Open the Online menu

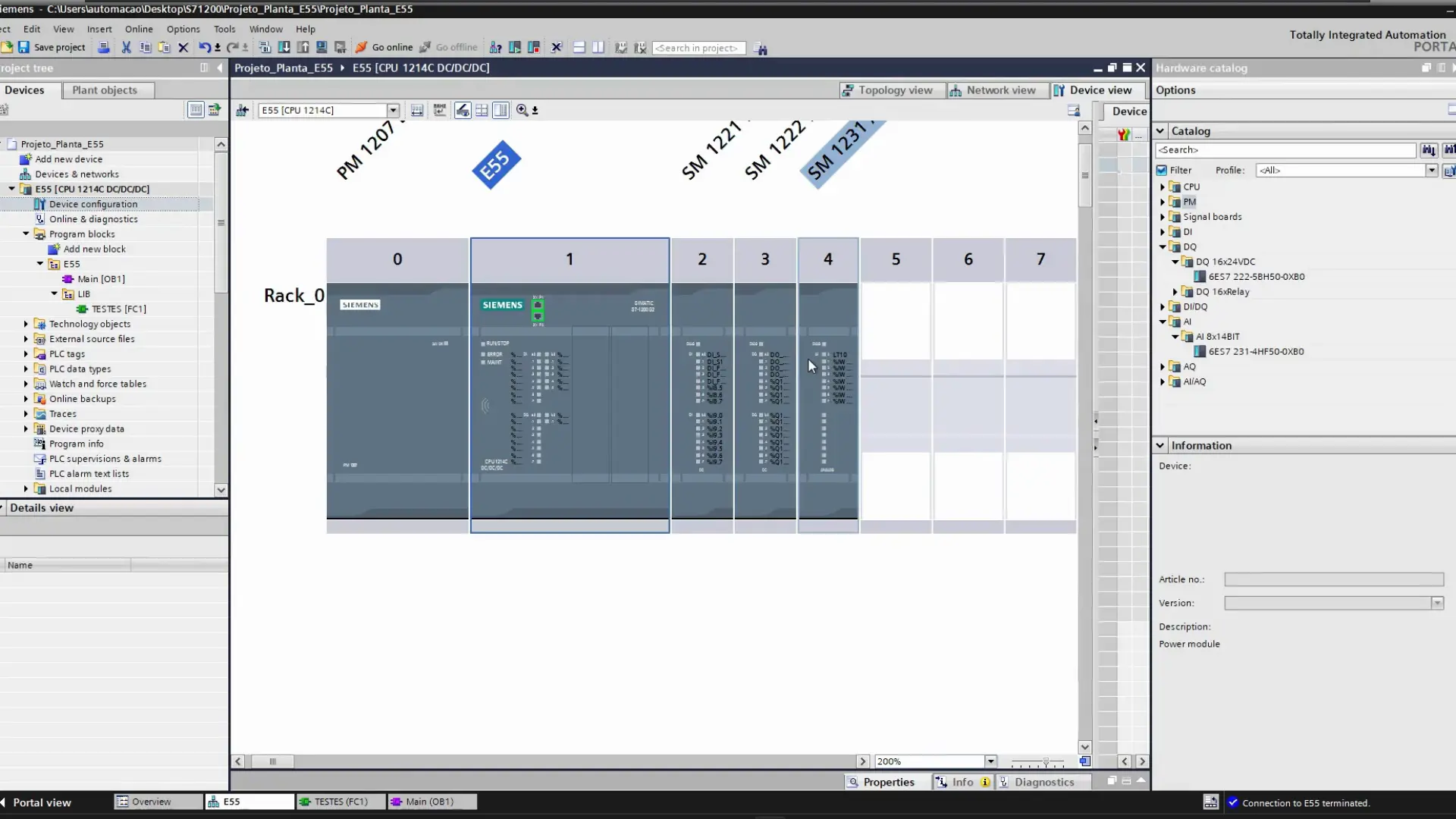point(139,29)
